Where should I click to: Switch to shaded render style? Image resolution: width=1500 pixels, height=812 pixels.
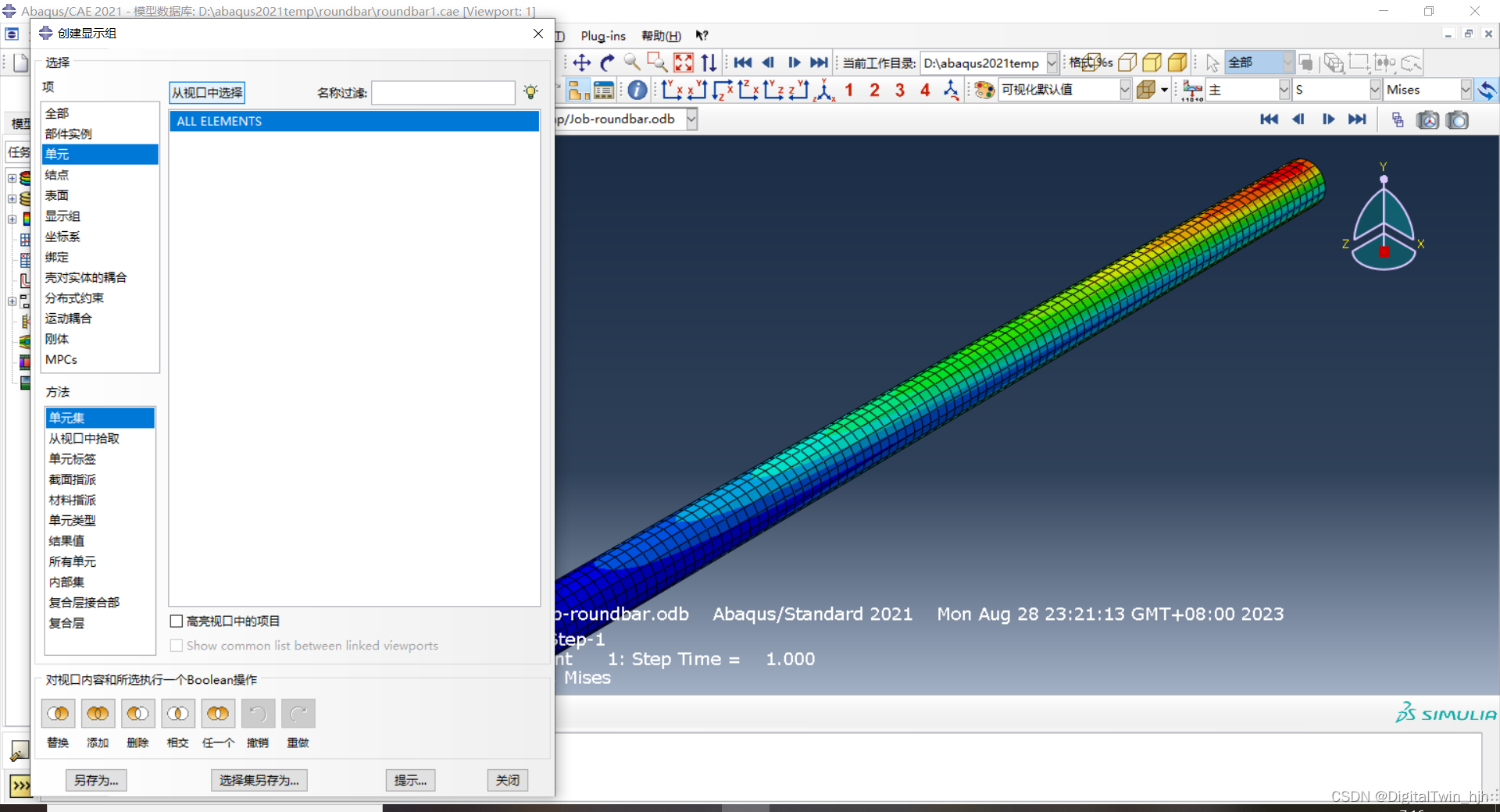1177,63
